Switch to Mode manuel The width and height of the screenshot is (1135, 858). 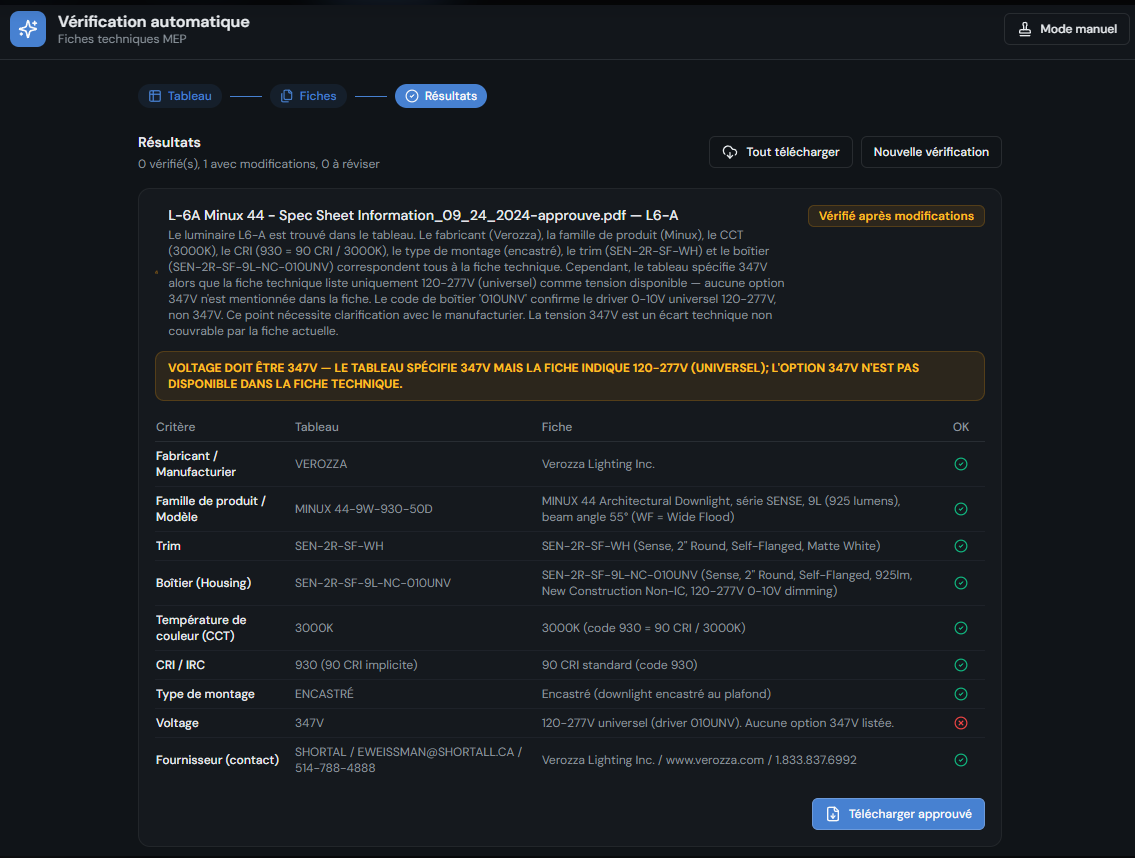coord(1066,29)
